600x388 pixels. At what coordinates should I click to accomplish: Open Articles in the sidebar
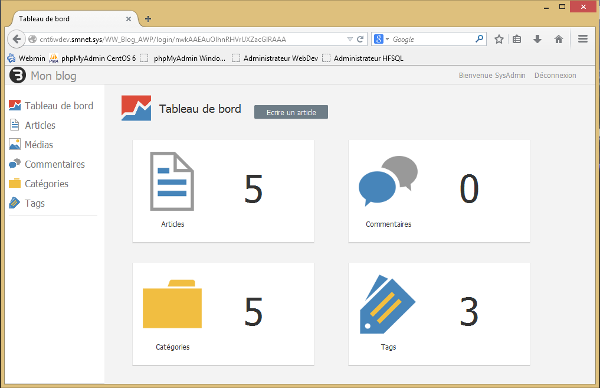pyautogui.click(x=33, y=125)
